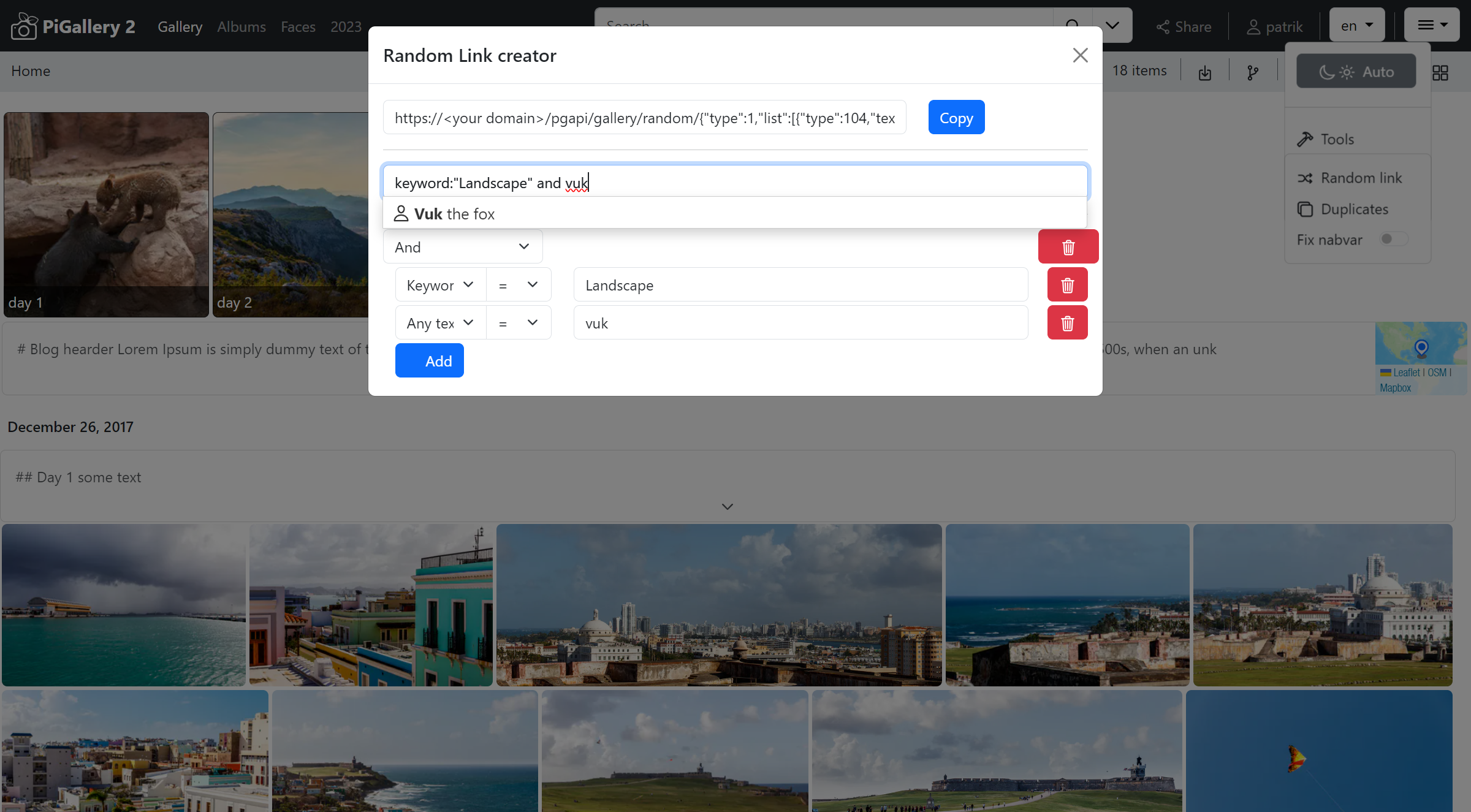Open the equals dropdown in Keyword row
This screenshot has width=1471, height=812.
coord(519,285)
